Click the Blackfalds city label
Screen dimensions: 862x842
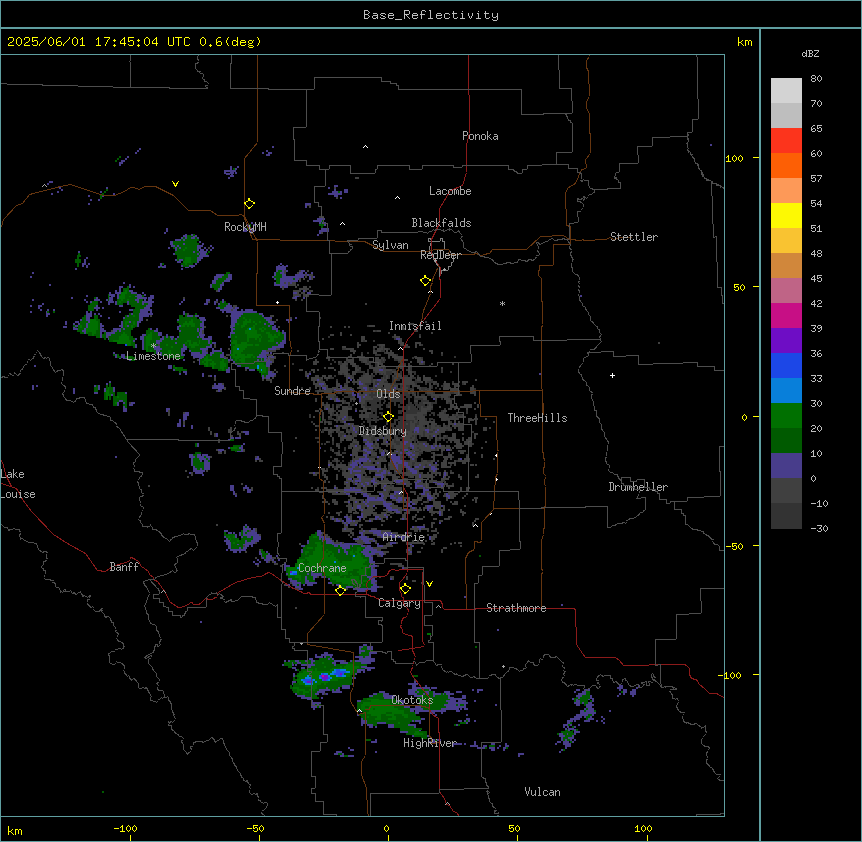click(441, 223)
